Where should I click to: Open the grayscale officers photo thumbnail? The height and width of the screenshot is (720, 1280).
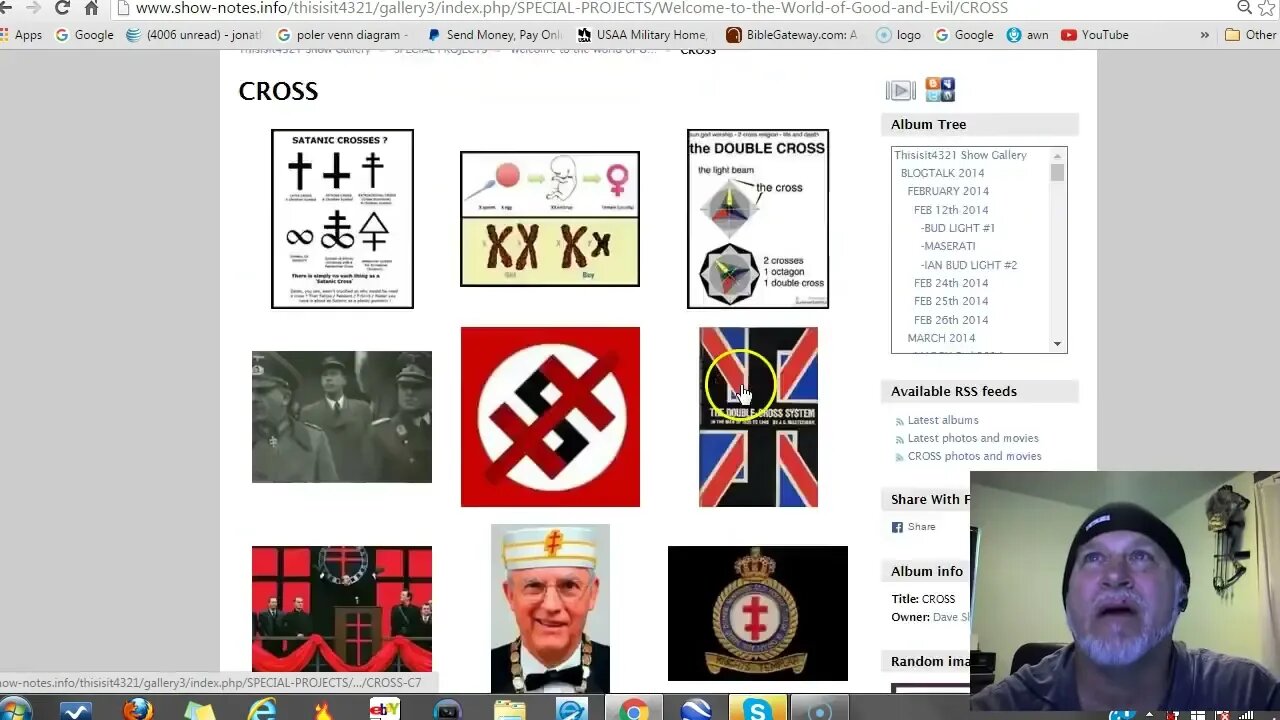[x=342, y=417]
